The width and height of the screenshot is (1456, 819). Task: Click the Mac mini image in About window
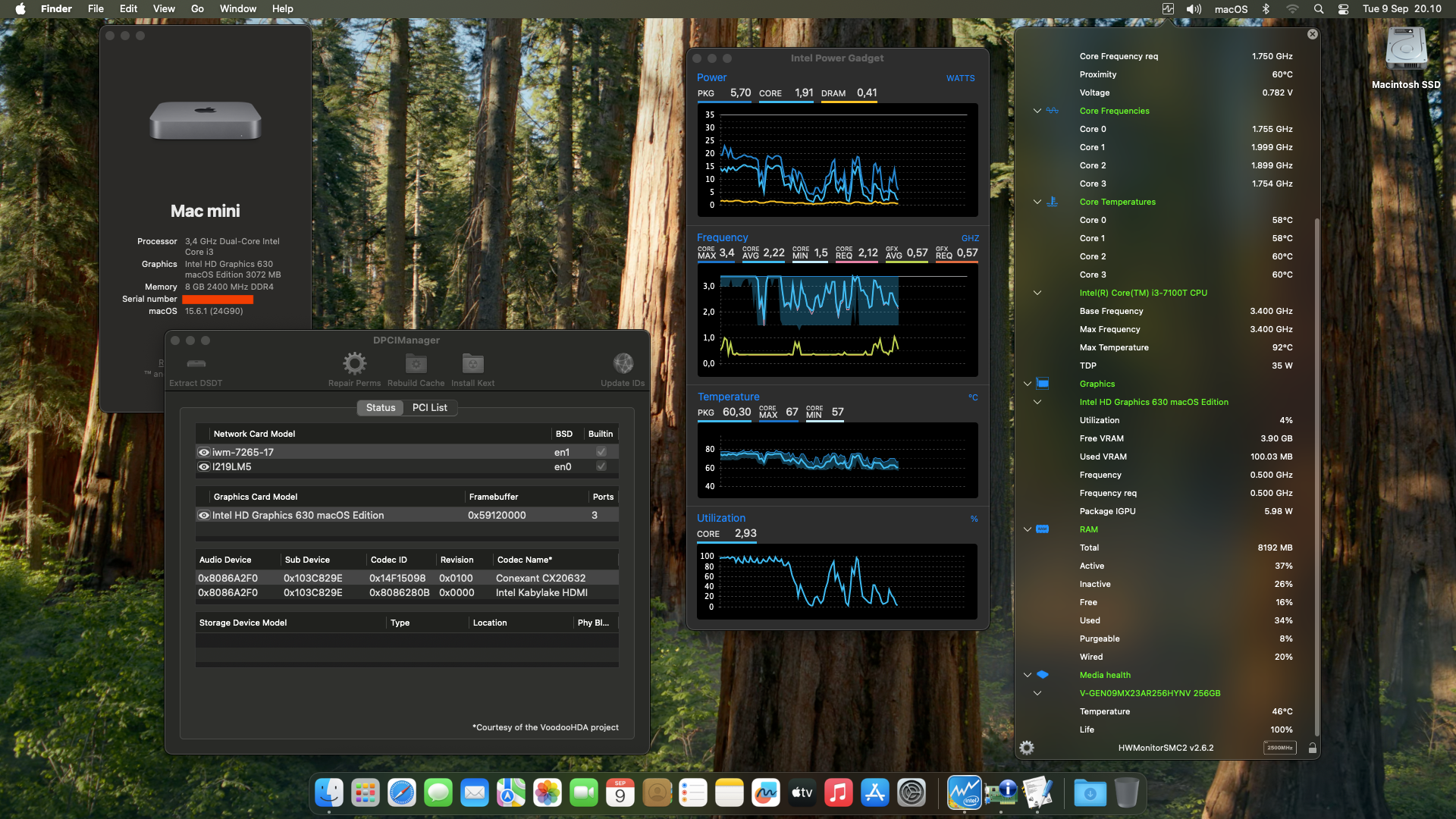pos(206,120)
